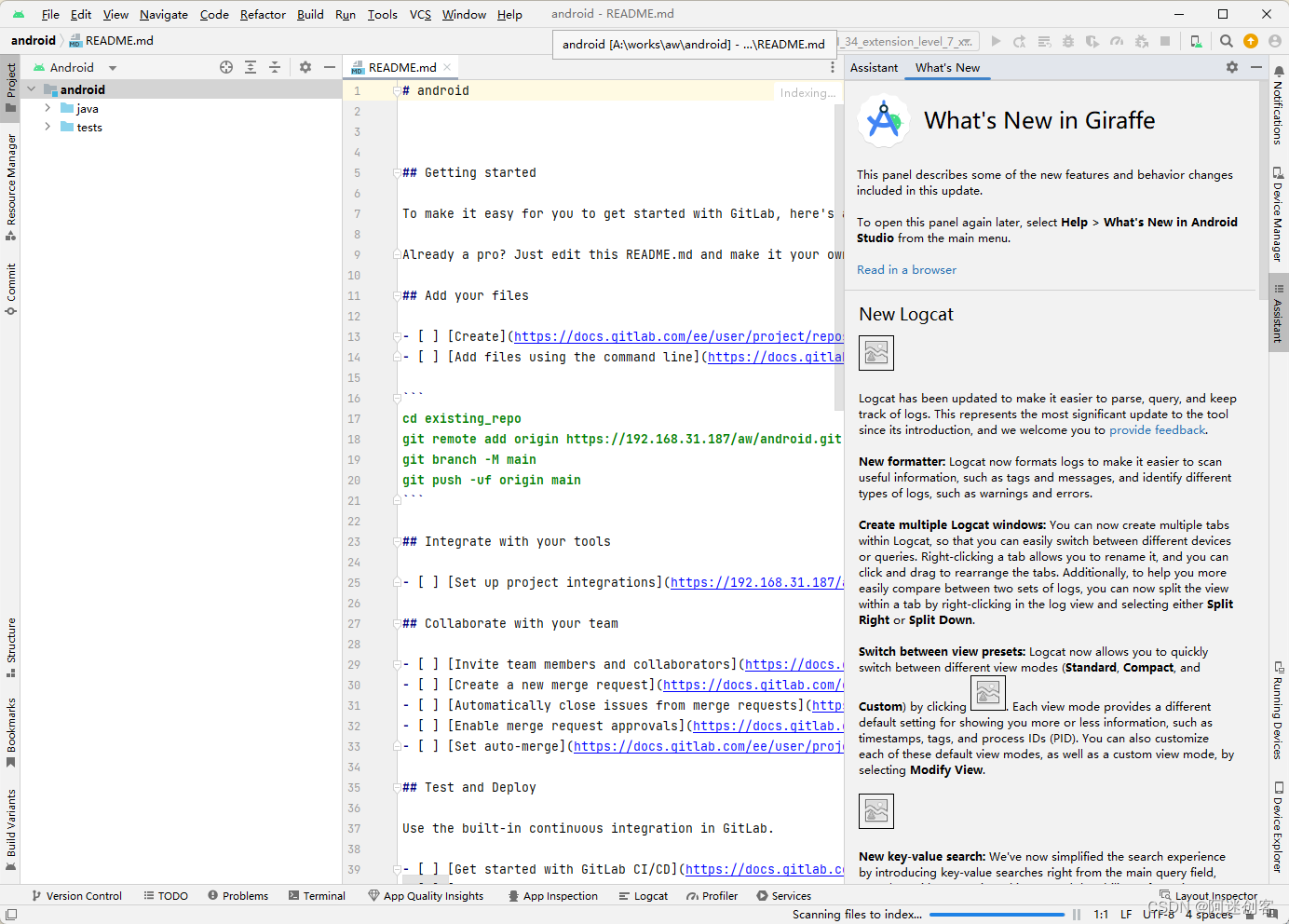1289x924 pixels.
Task: Open editor tab list three-dot menu
Action: pos(833,67)
